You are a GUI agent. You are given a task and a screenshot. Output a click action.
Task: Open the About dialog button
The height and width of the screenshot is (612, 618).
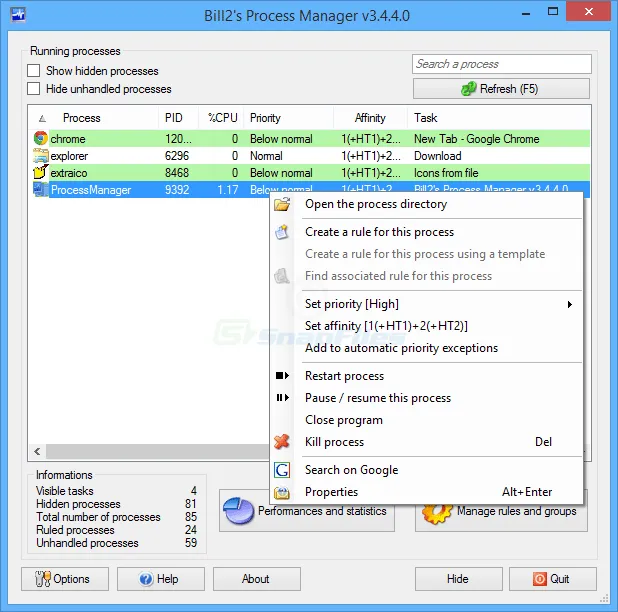click(x=257, y=579)
